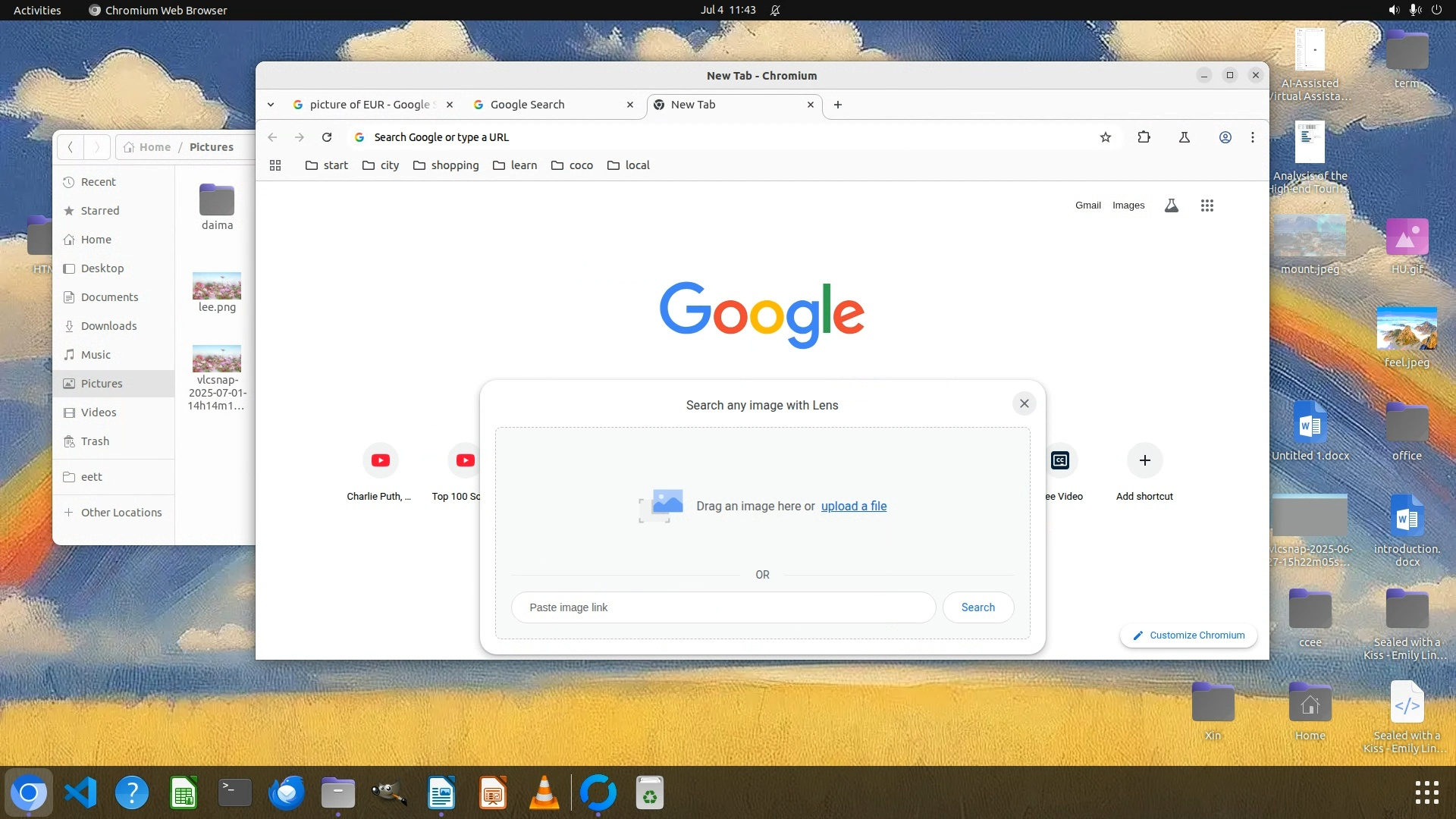
Task: Open the shopping bookmarks folder
Action: tap(446, 165)
